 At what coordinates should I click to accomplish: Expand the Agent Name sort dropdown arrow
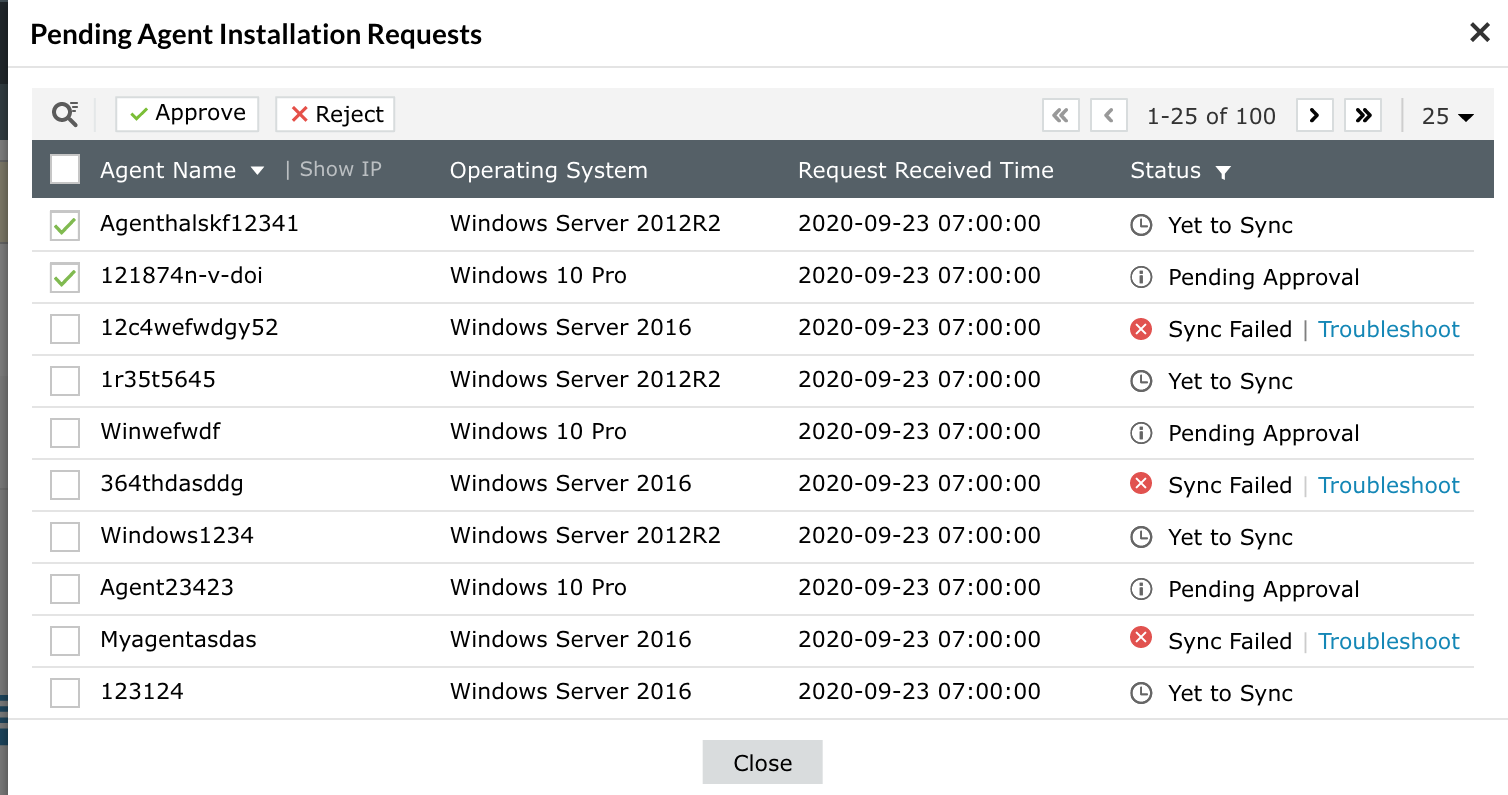257,171
